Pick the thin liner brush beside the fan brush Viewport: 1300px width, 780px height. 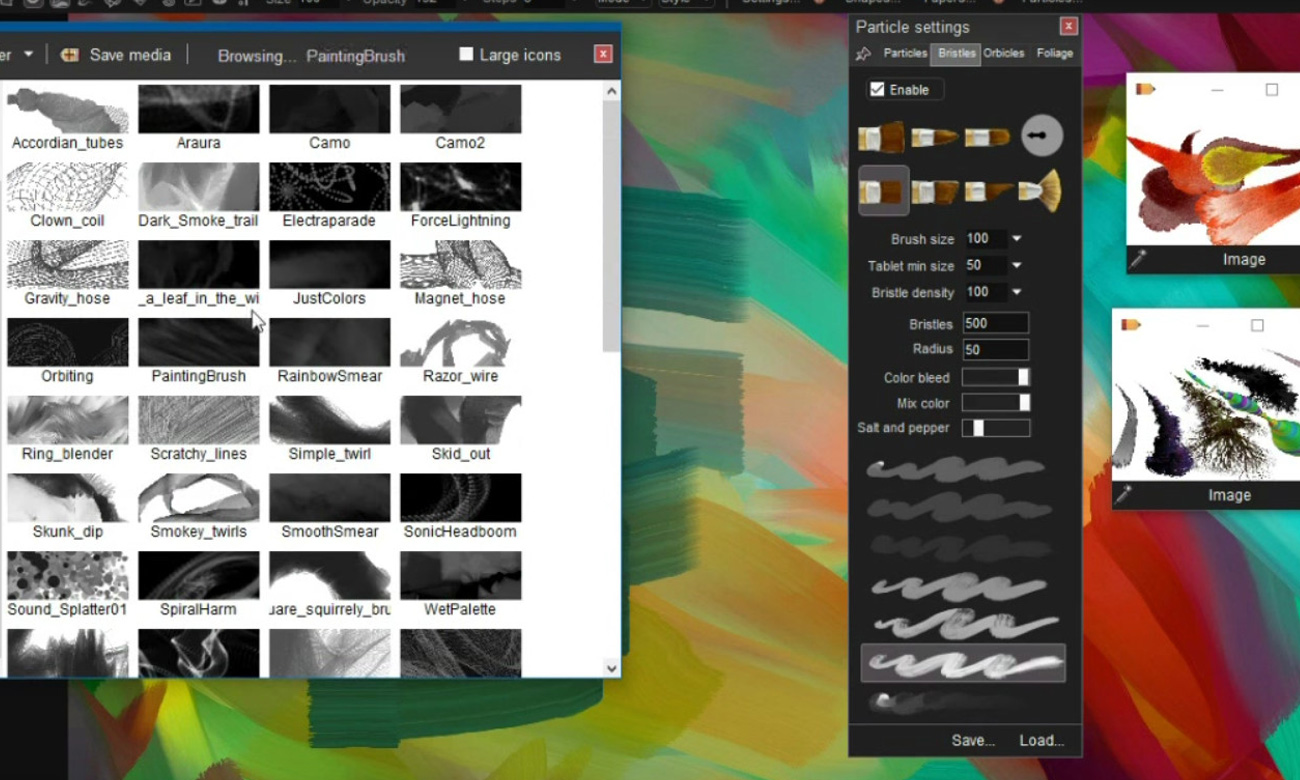click(x=988, y=191)
